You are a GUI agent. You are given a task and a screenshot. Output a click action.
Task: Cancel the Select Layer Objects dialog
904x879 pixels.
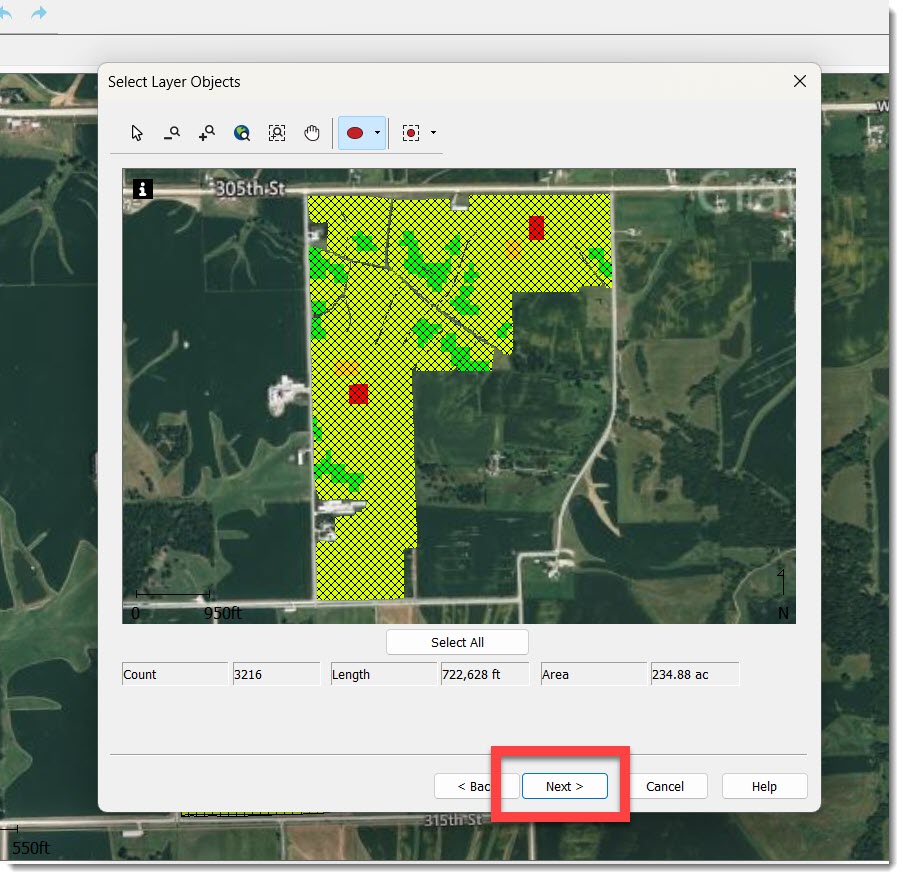click(664, 786)
